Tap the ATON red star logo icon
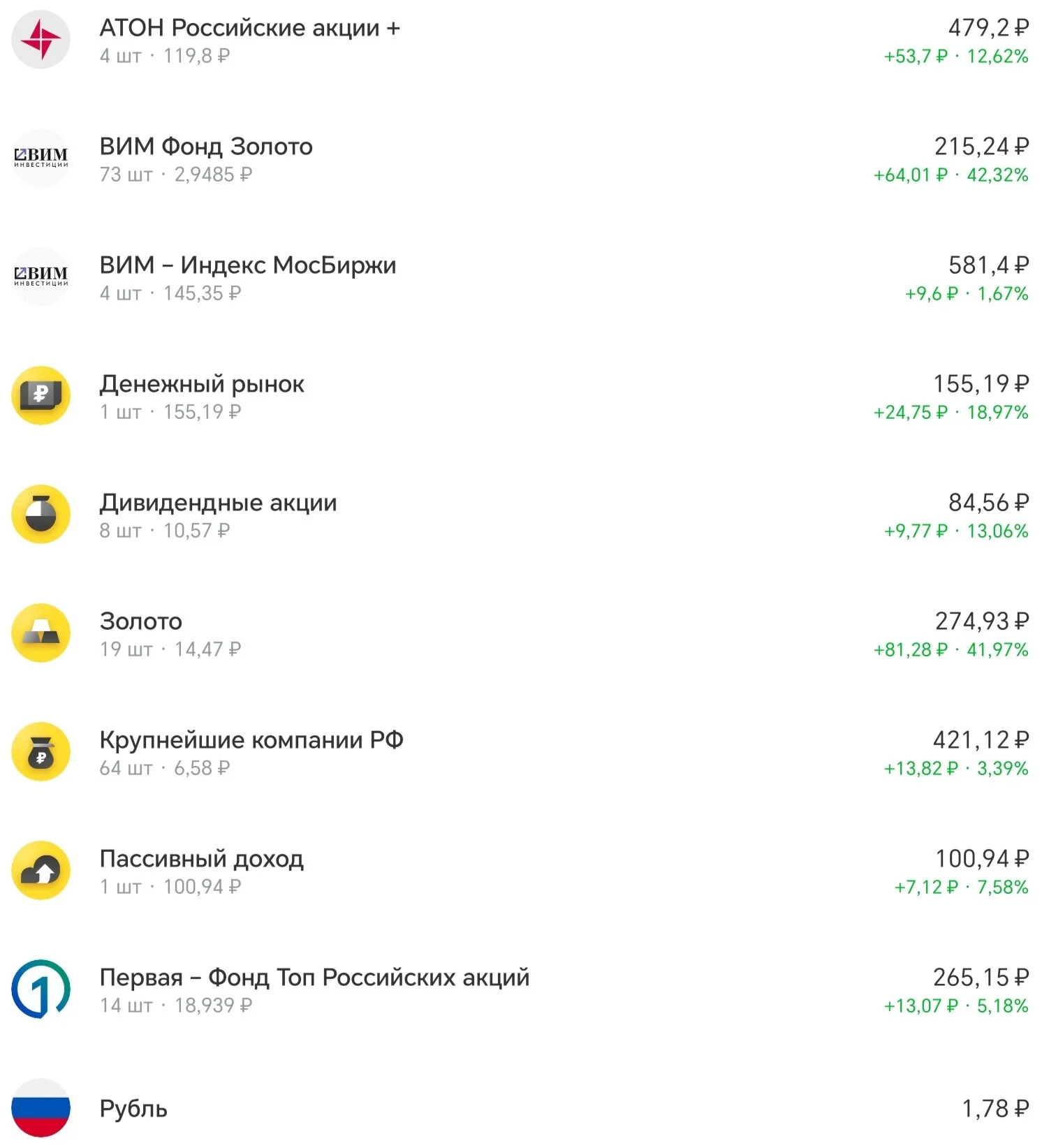Image resolution: width=1042 pixels, height=1148 pixels. click(41, 40)
